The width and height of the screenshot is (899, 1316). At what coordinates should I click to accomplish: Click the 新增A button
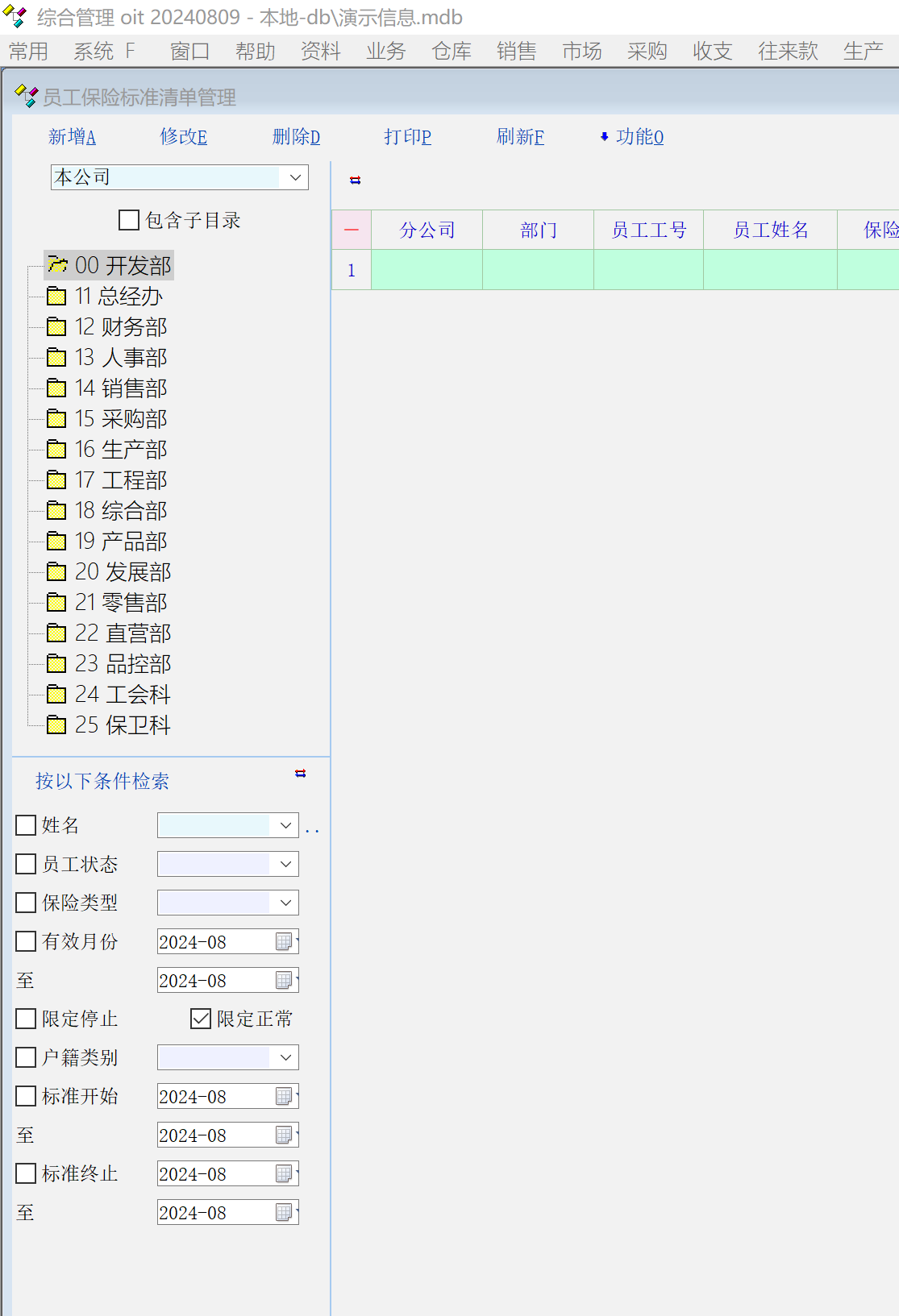pyautogui.click(x=72, y=137)
